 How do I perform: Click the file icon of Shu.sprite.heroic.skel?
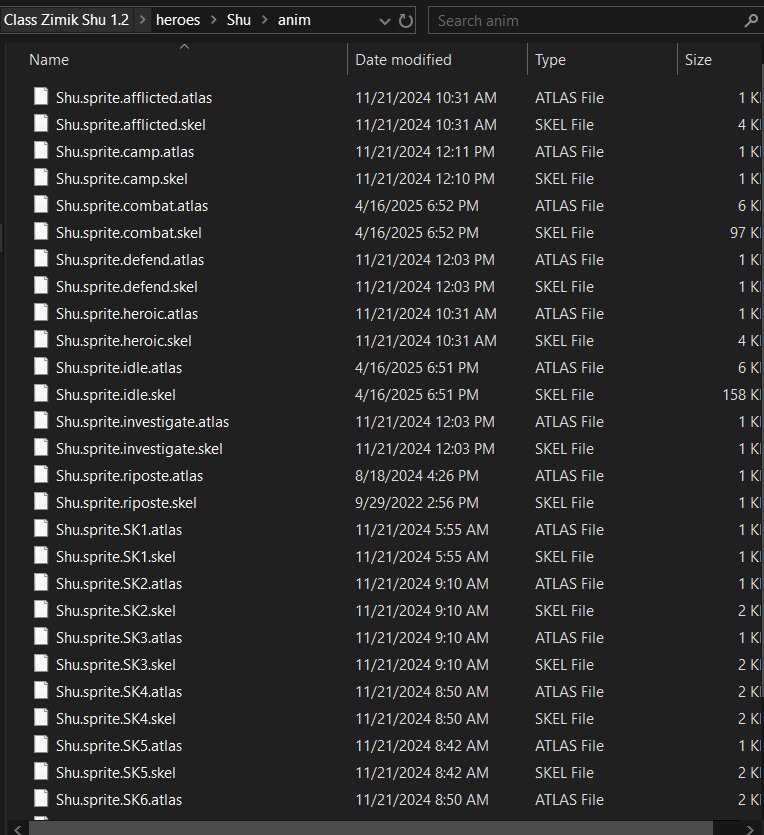click(41, 340)
